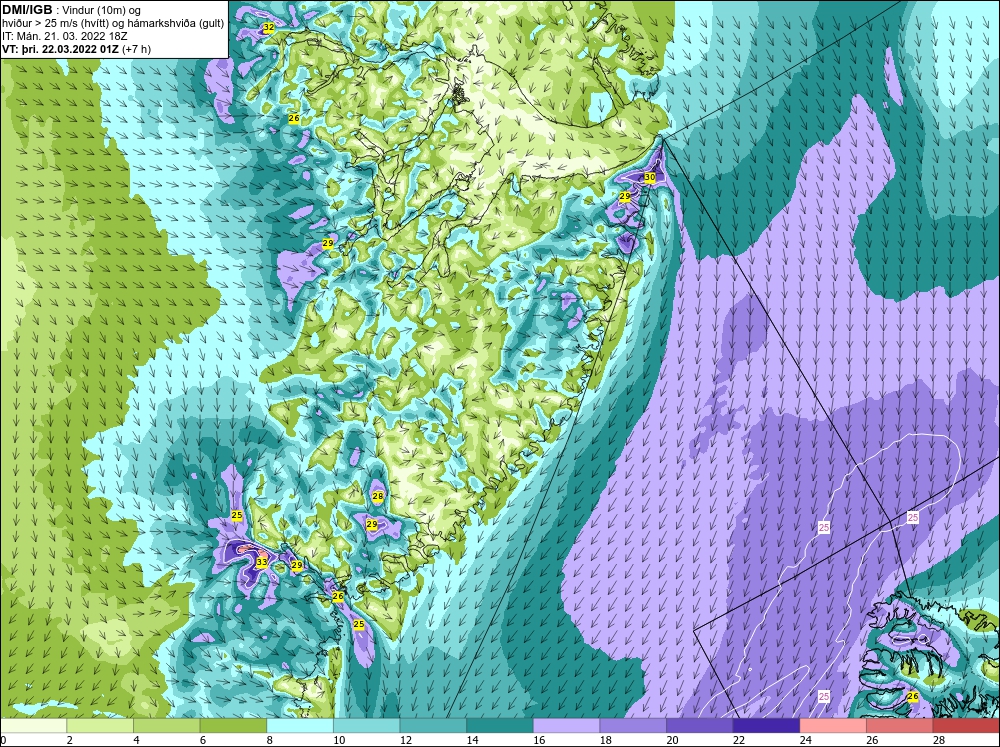The image size is (1000, 747).
Task: Click the legend scale number 16
Action: click(539, 740)
